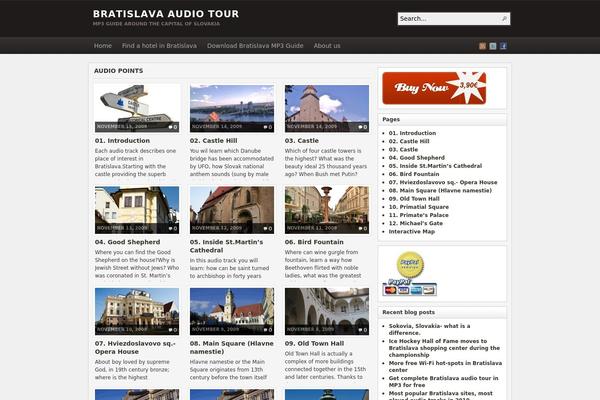600x400 pixels.
Task: Read blog post Sokovia, Slovakia difference
Action: pos(429,330)
